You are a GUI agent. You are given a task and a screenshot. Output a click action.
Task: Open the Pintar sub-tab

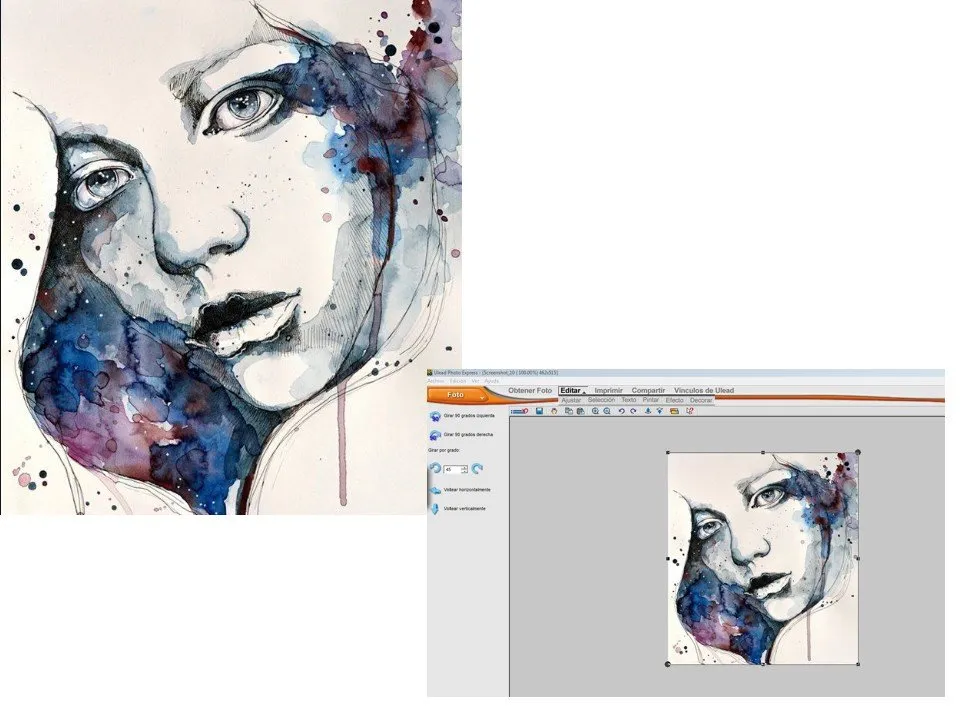click(x=651, y=400)
